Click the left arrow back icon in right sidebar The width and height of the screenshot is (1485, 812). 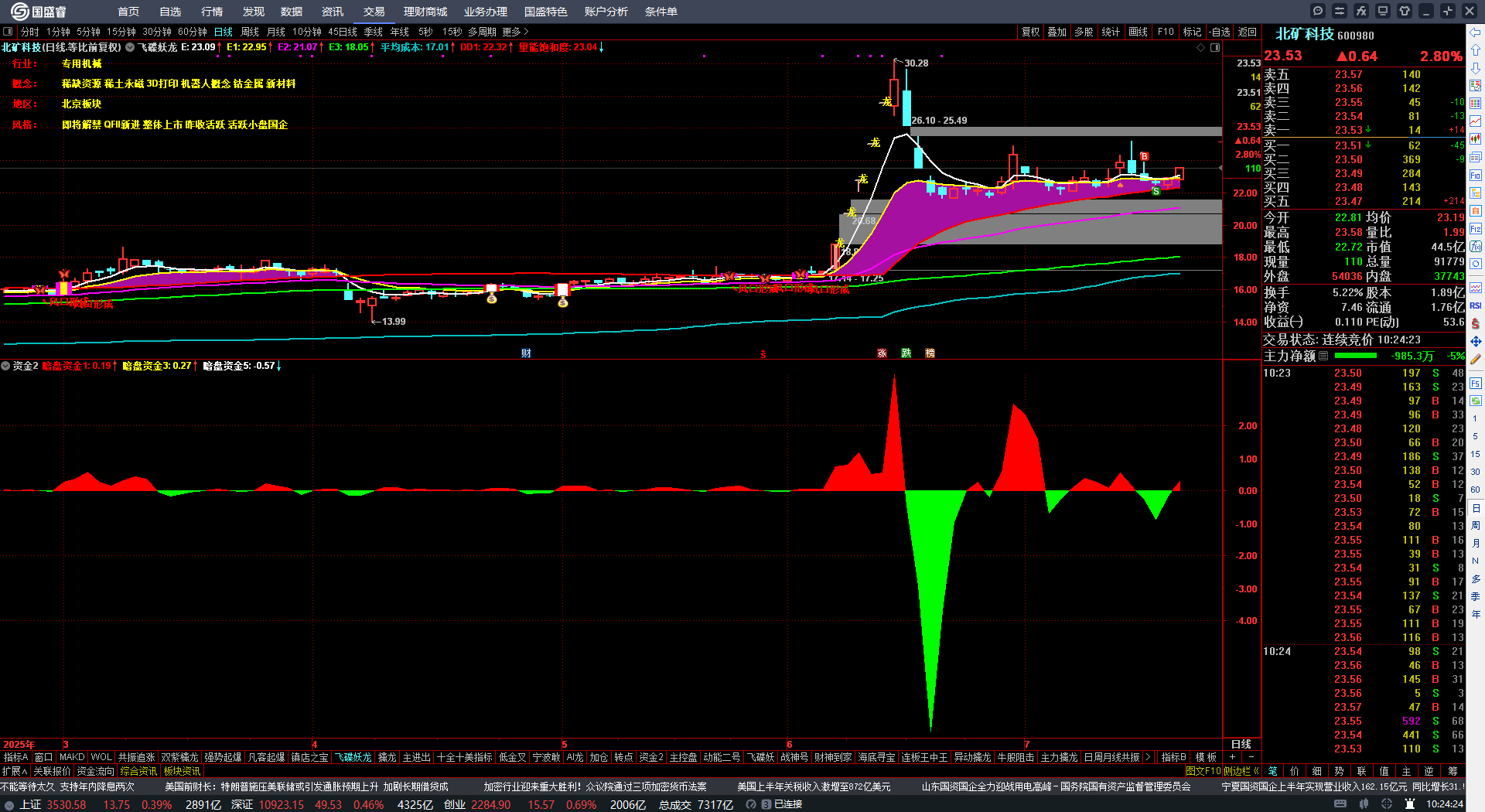(1476, 32)
